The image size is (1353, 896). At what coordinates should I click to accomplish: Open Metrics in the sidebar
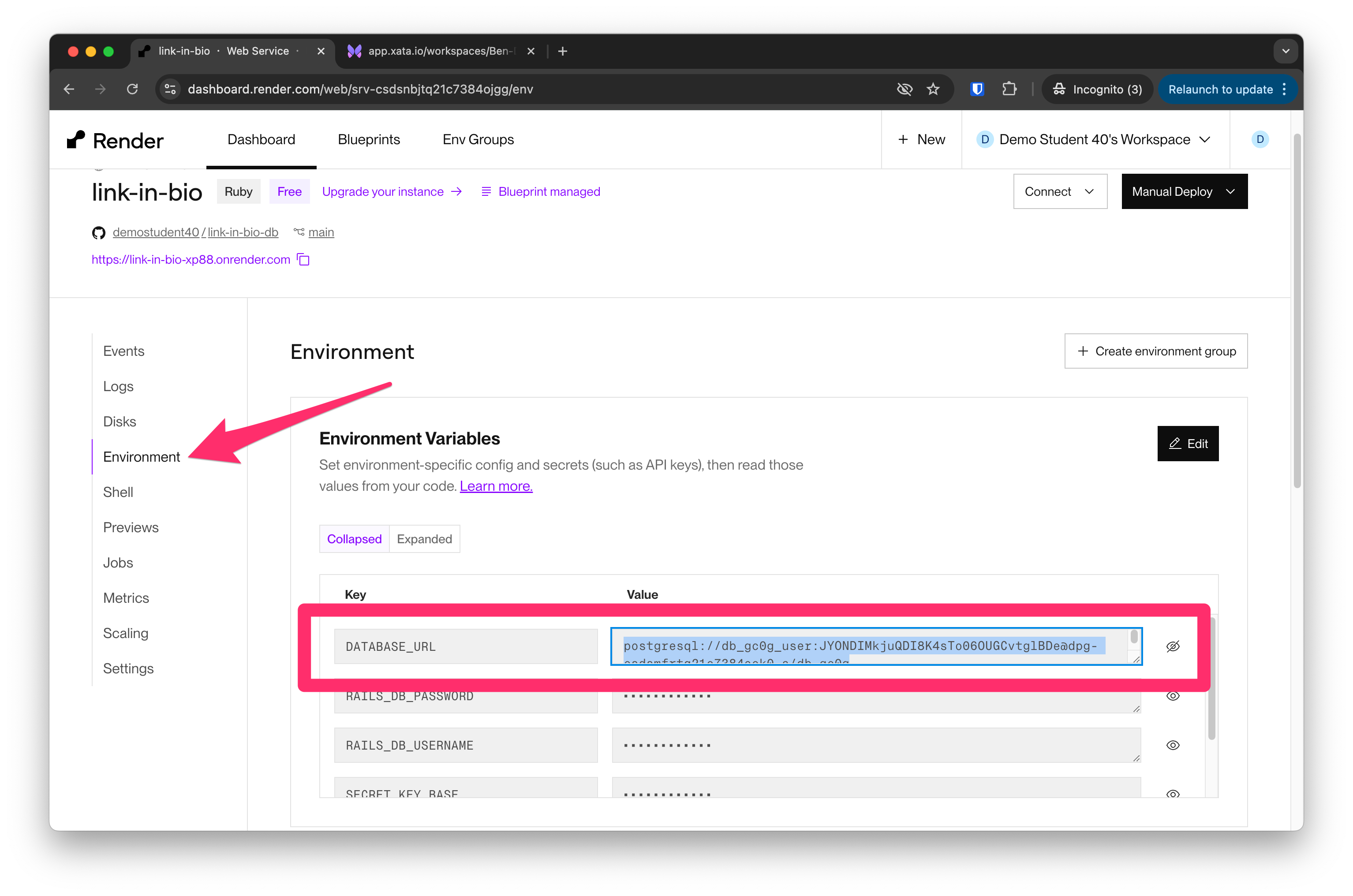[126, 598]
